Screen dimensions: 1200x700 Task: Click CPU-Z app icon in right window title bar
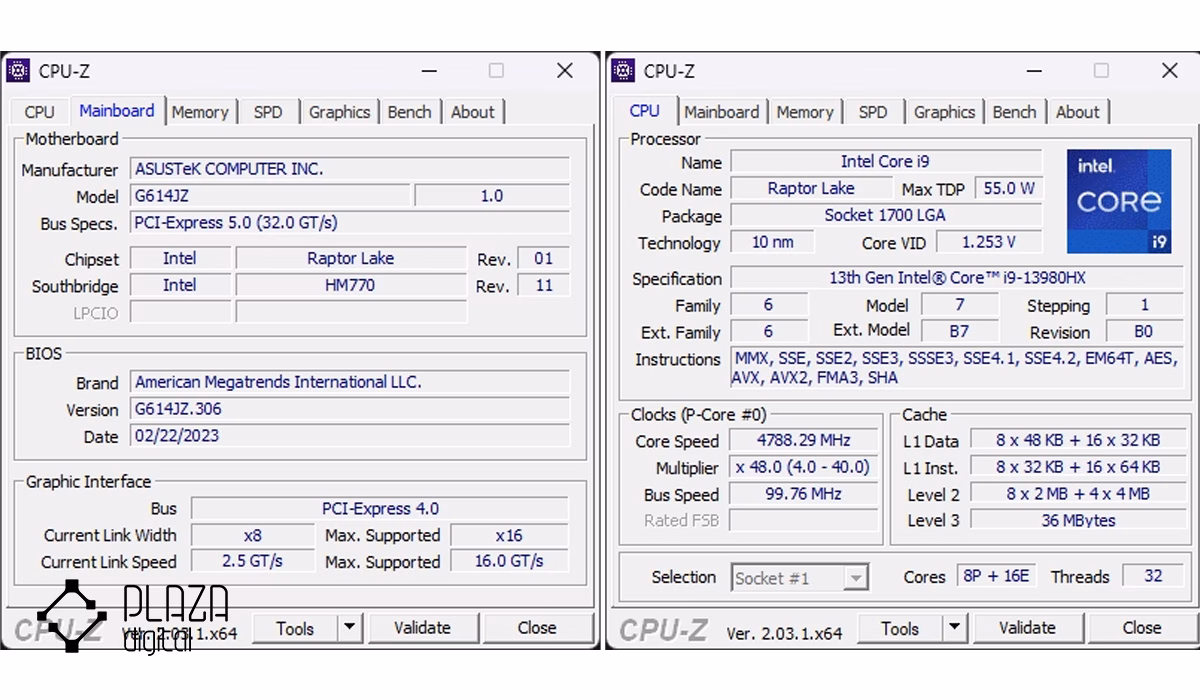click(623, 70)
